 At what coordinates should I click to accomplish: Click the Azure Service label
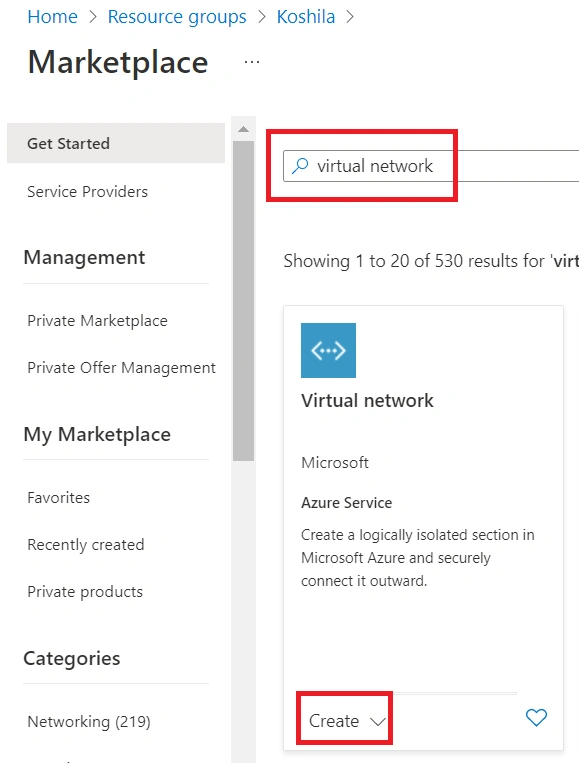(x=346, y=503)
